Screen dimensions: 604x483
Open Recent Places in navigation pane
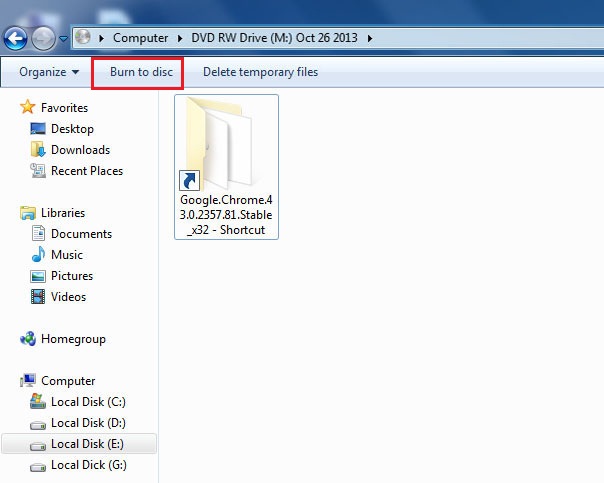point(87,171)
